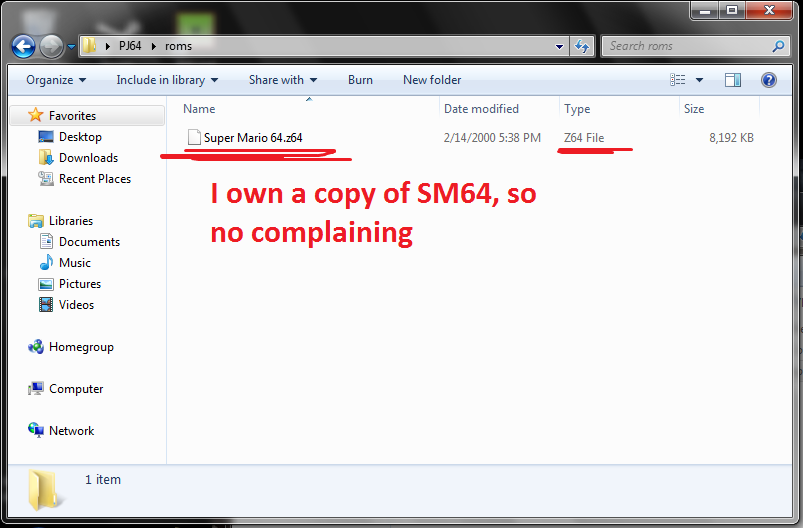Select Network in navigation pane
The image size is (803, 528).
71,431
